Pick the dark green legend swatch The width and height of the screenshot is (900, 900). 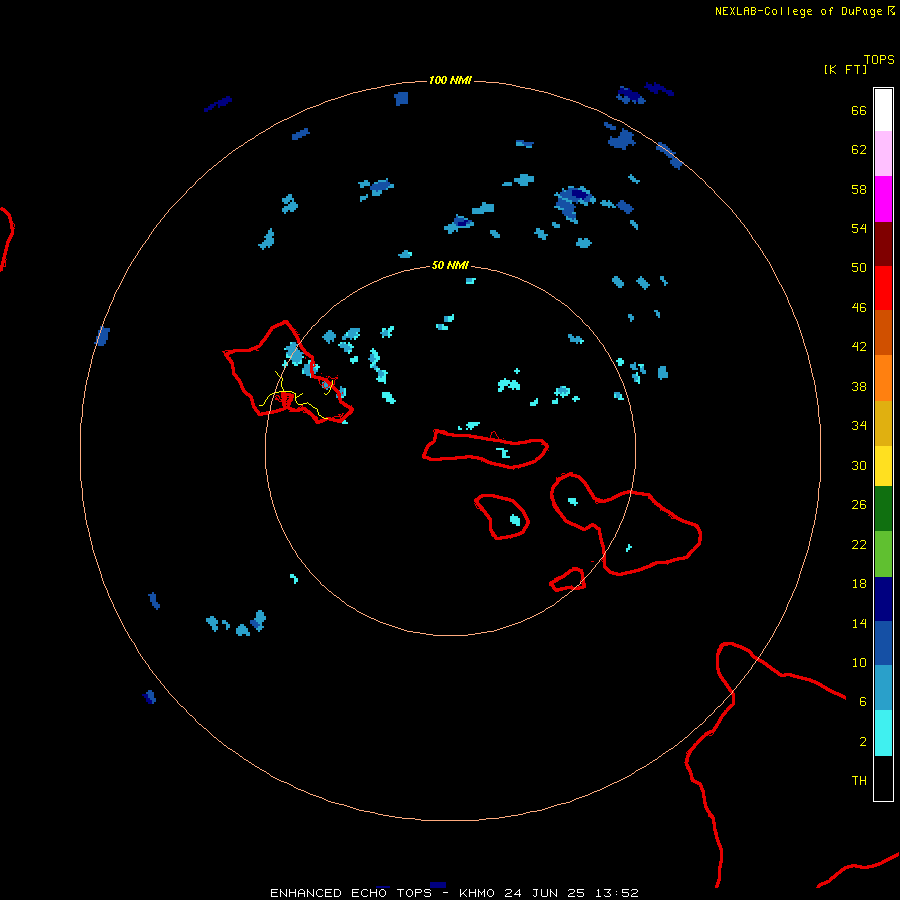coord(883,509)
